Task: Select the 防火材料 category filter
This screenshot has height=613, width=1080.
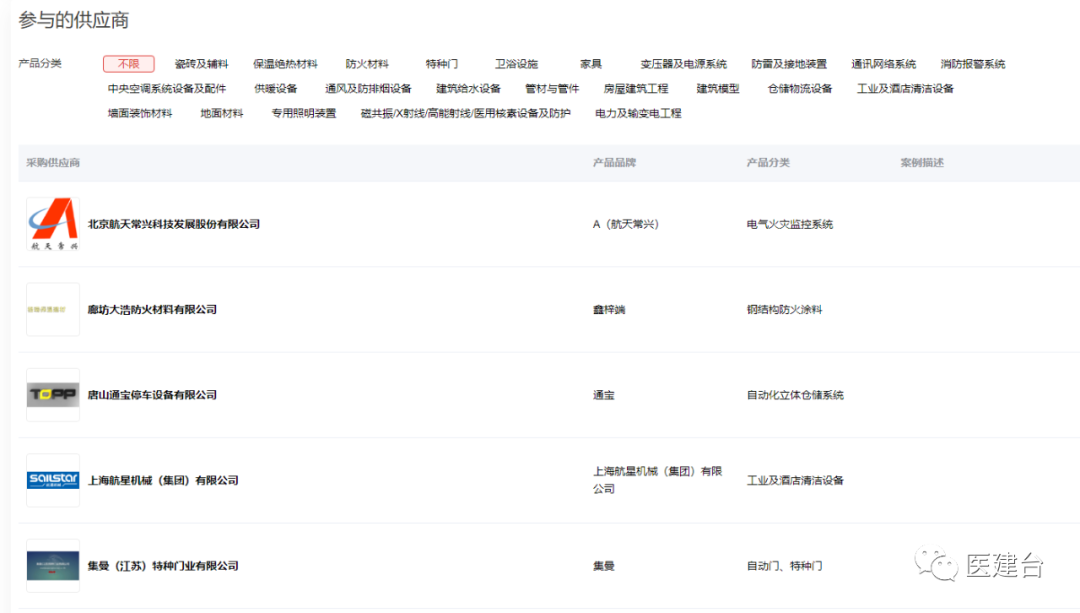Action: [x=366, y=62]
